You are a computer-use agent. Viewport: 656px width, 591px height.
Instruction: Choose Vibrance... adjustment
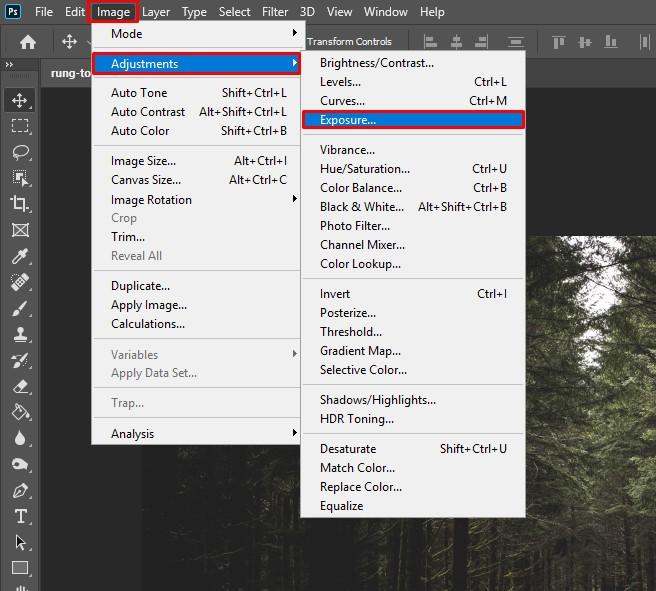point(413,150)
